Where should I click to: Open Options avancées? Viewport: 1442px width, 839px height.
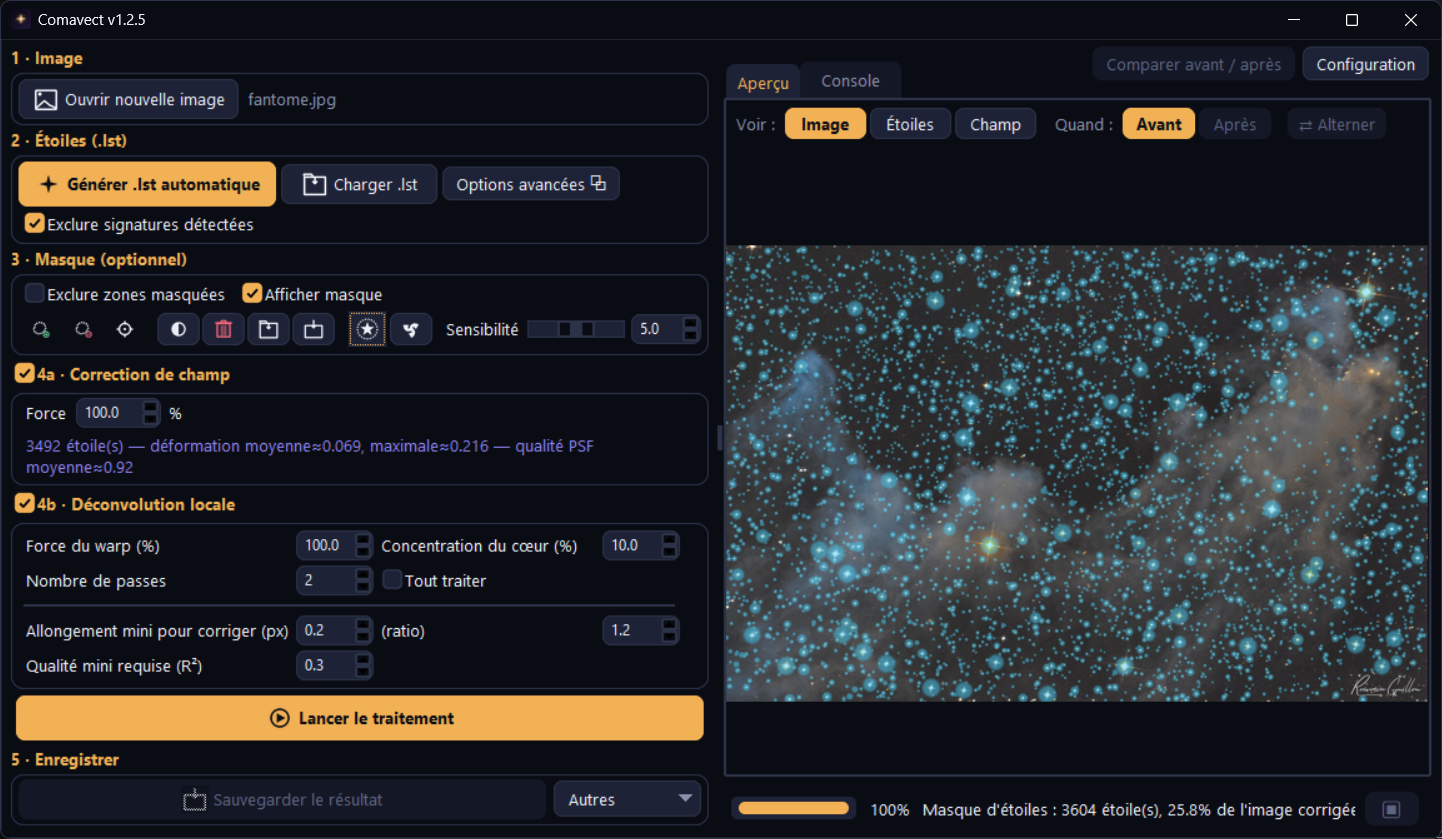tap(531, 184)
